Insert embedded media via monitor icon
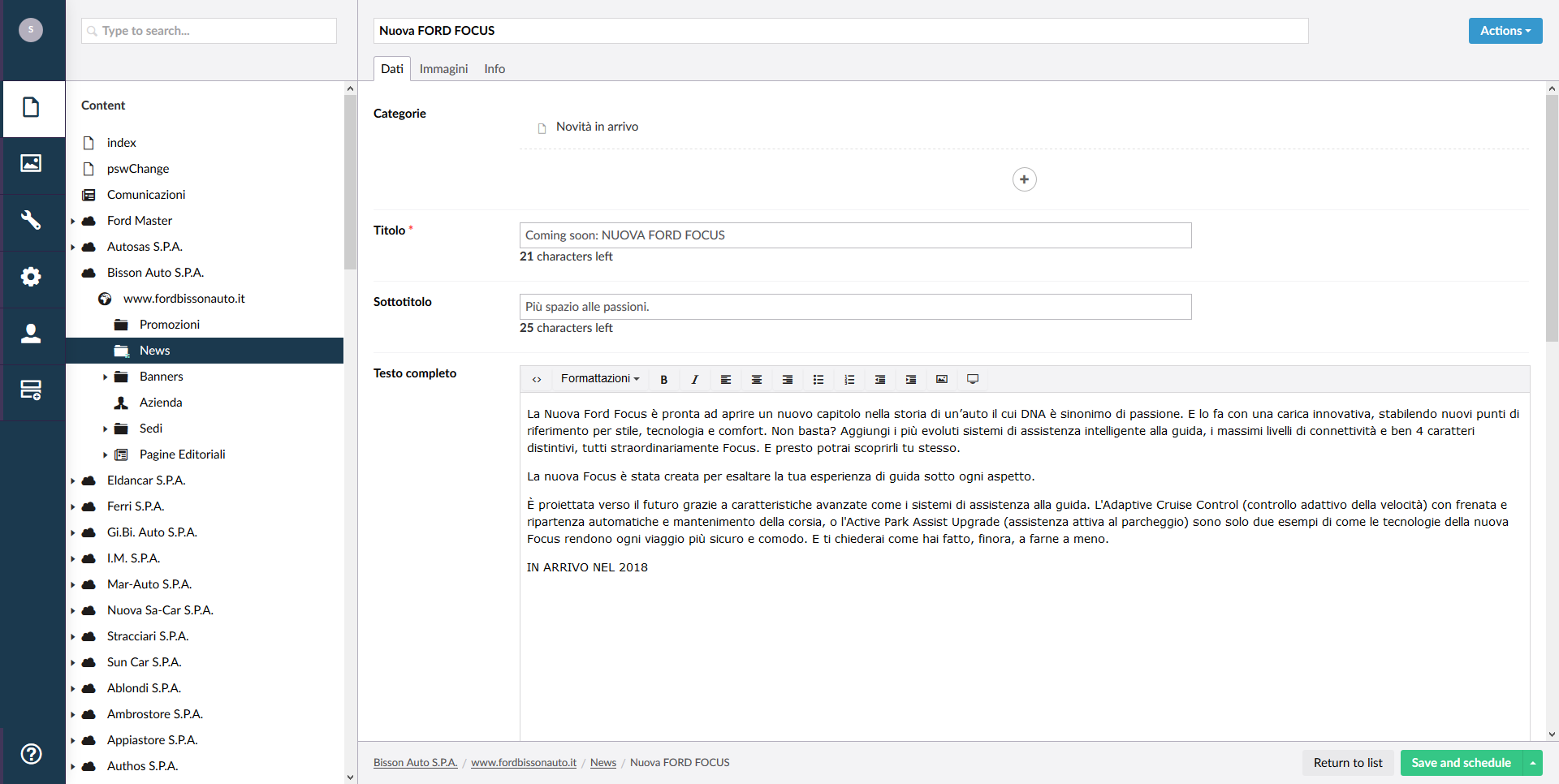Viewport: 1559px width, 784px height. click(x=973, y=379)
